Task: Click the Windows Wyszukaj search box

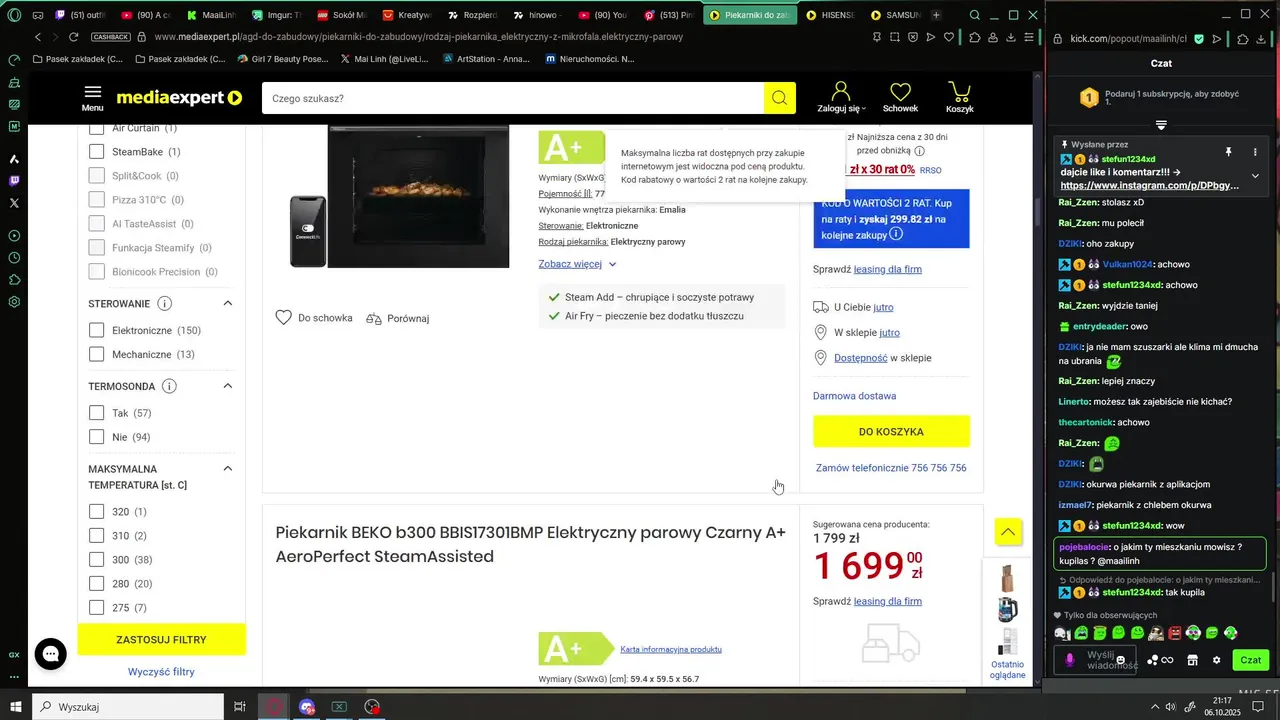Action: click(128, 707)
